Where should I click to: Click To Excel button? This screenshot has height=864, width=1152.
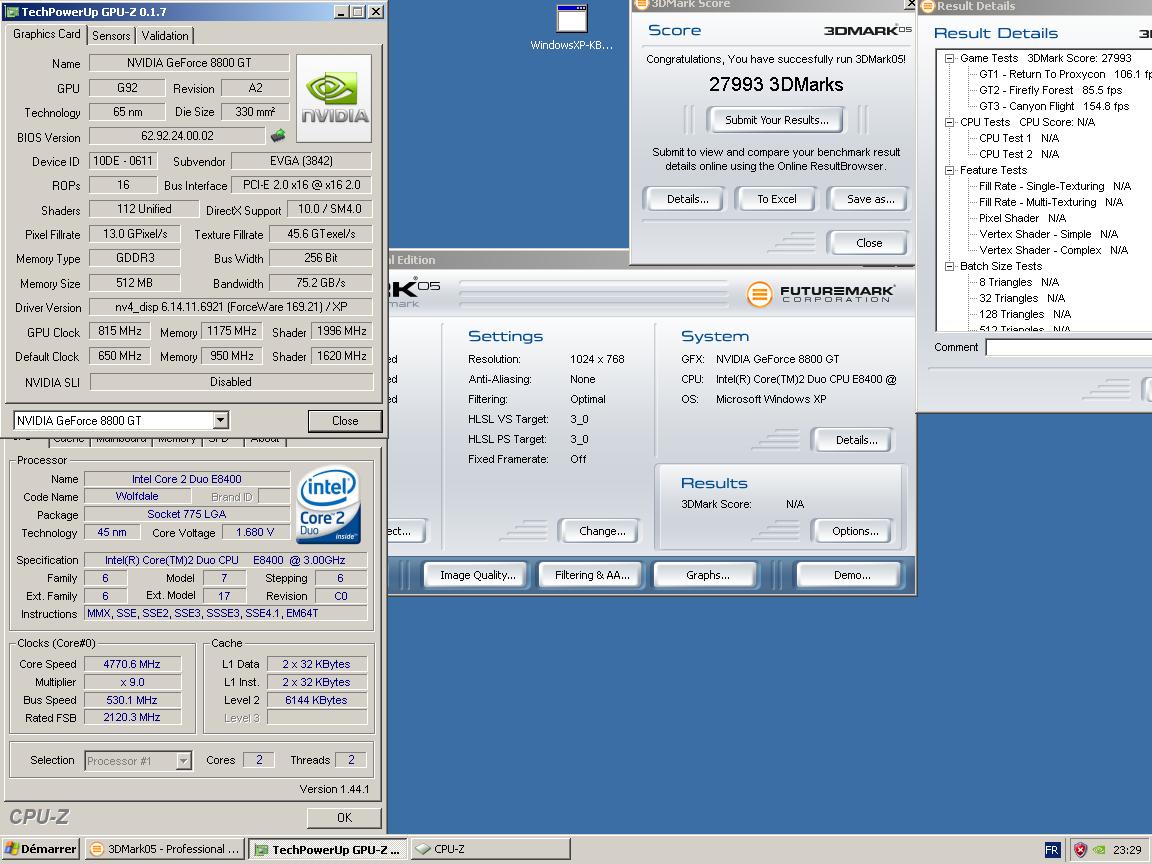pyautogui.click(x=777, y=199)
